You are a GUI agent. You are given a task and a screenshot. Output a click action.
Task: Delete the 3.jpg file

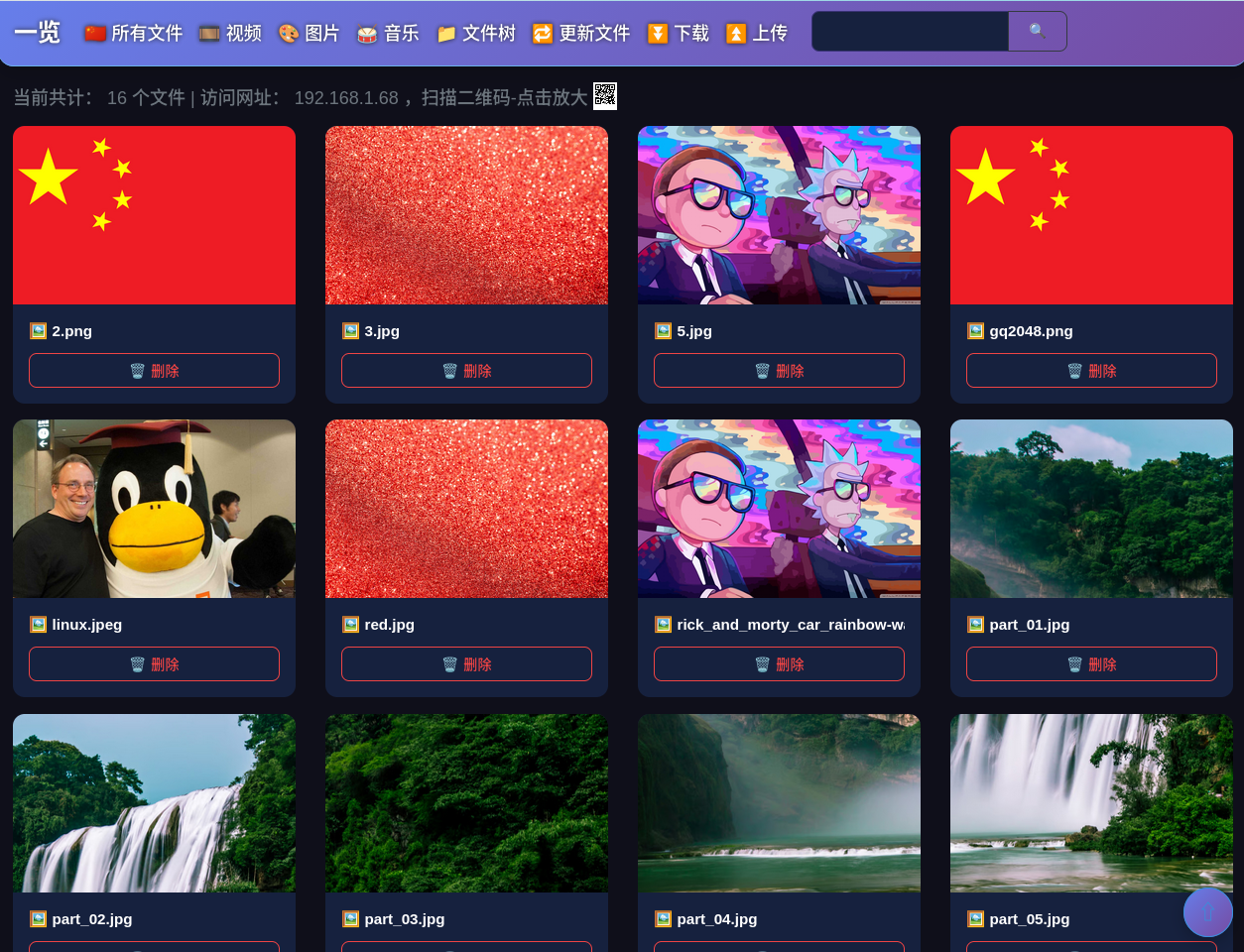pyautogui.click(x=466, y=371)
